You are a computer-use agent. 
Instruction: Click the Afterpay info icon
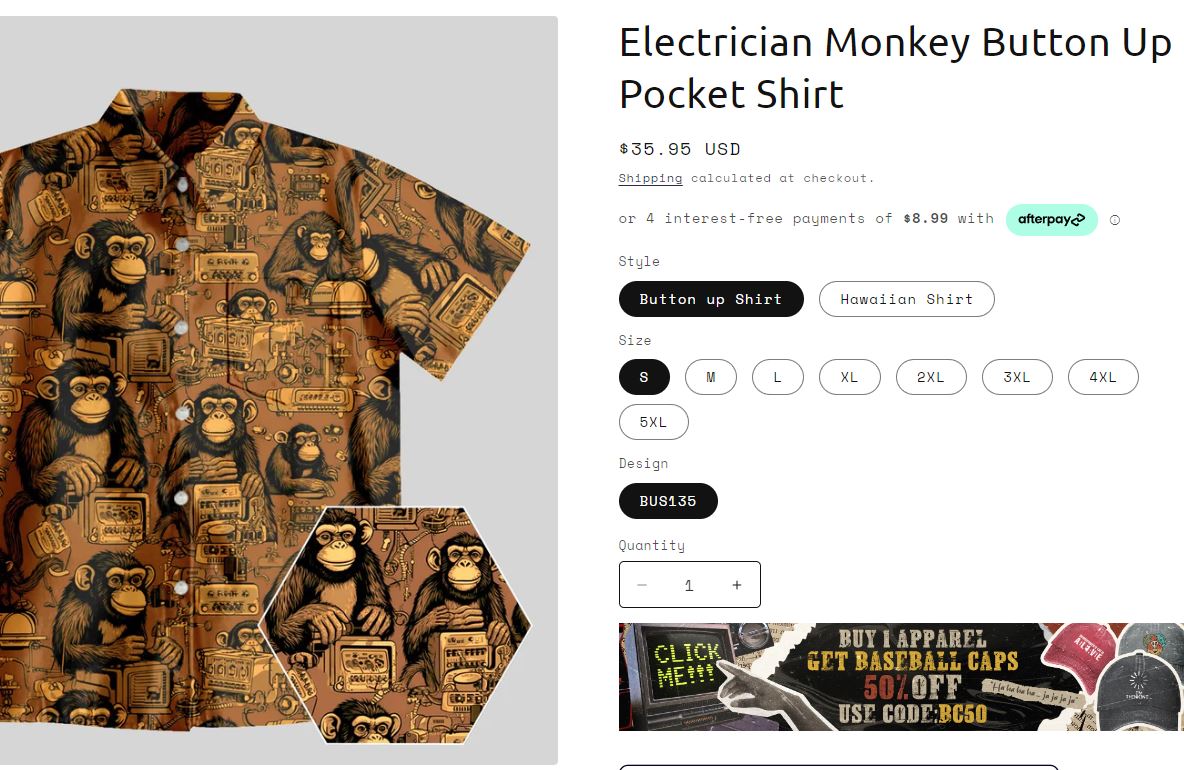click(x=1115, y=220)
